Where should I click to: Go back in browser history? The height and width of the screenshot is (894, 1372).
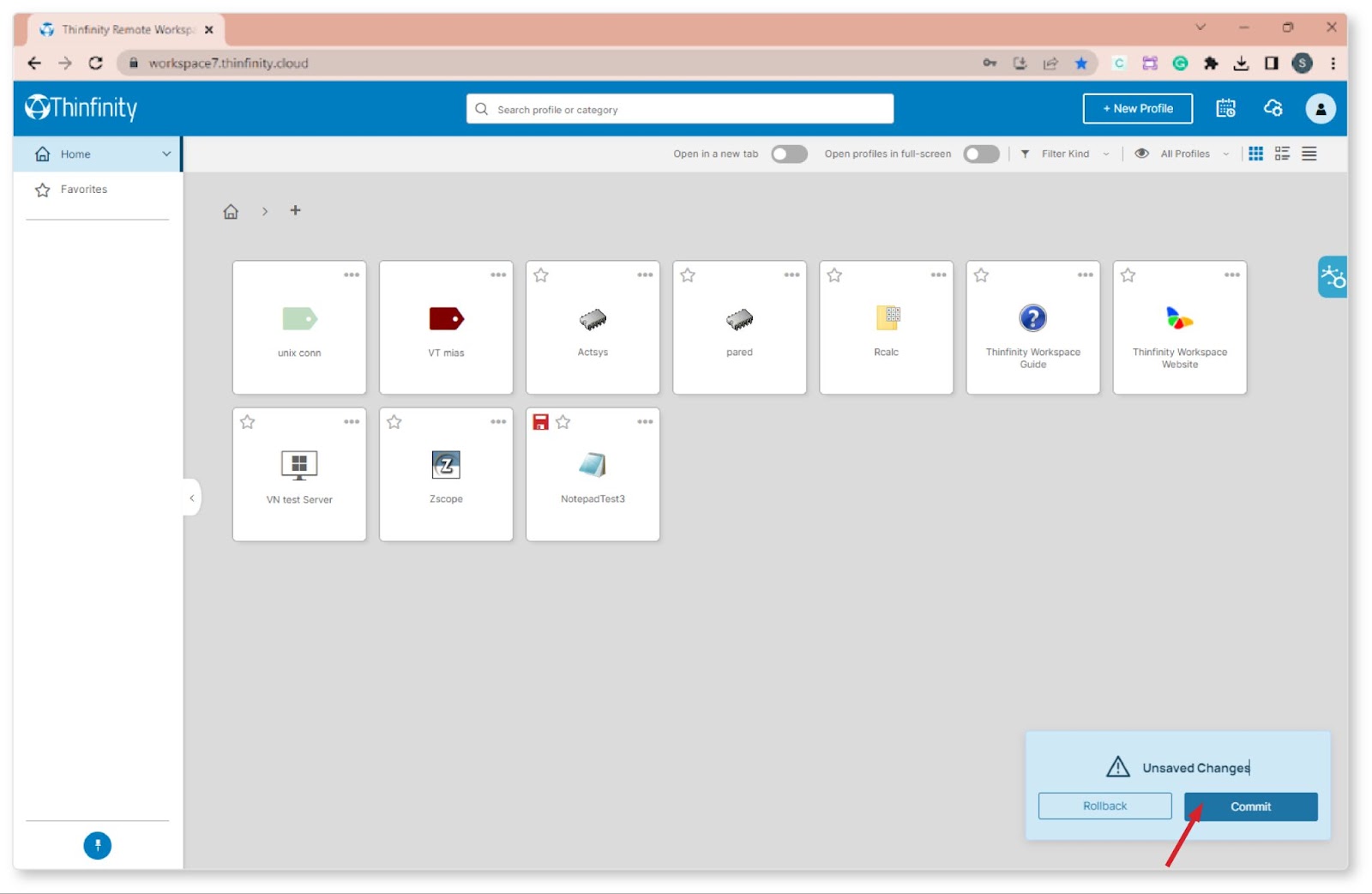pyautogui.click(x=34, y=63)
